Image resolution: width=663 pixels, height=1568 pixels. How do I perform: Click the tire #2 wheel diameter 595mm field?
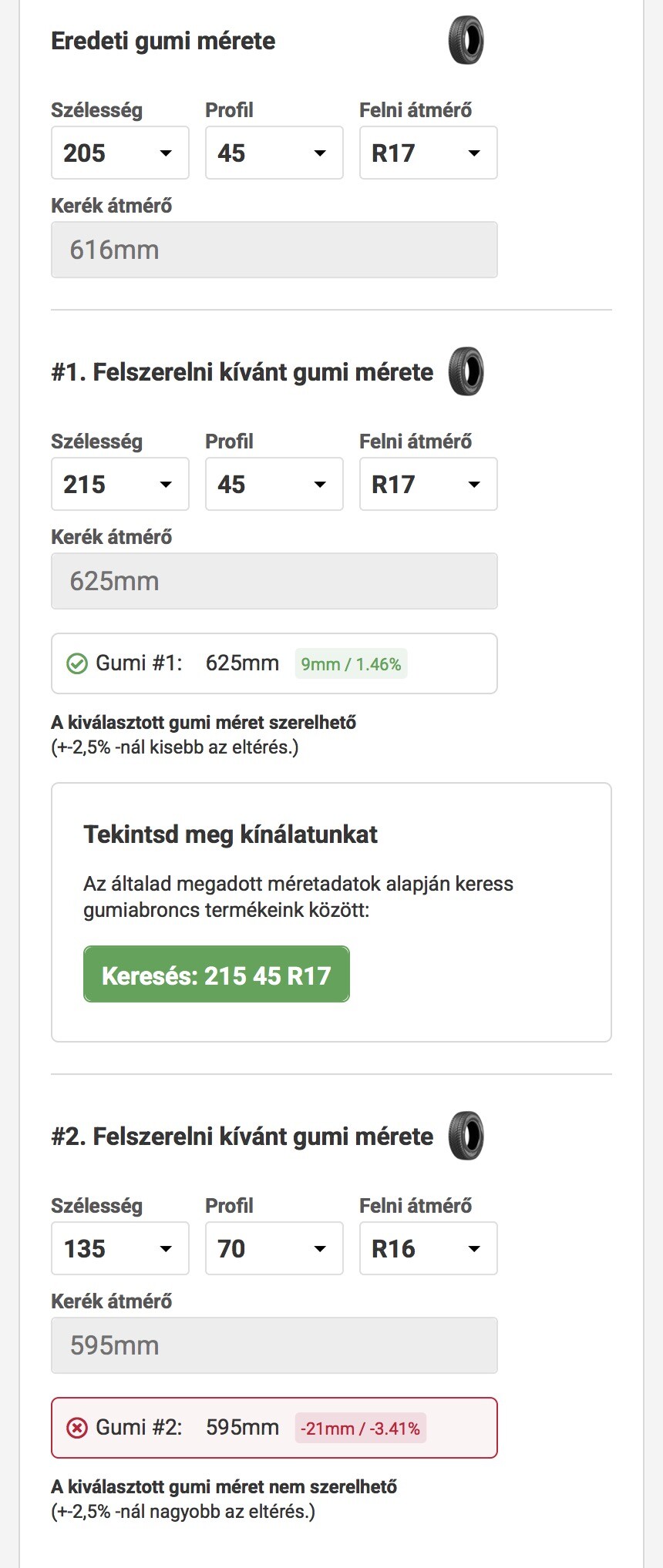tap(274, 1345)
